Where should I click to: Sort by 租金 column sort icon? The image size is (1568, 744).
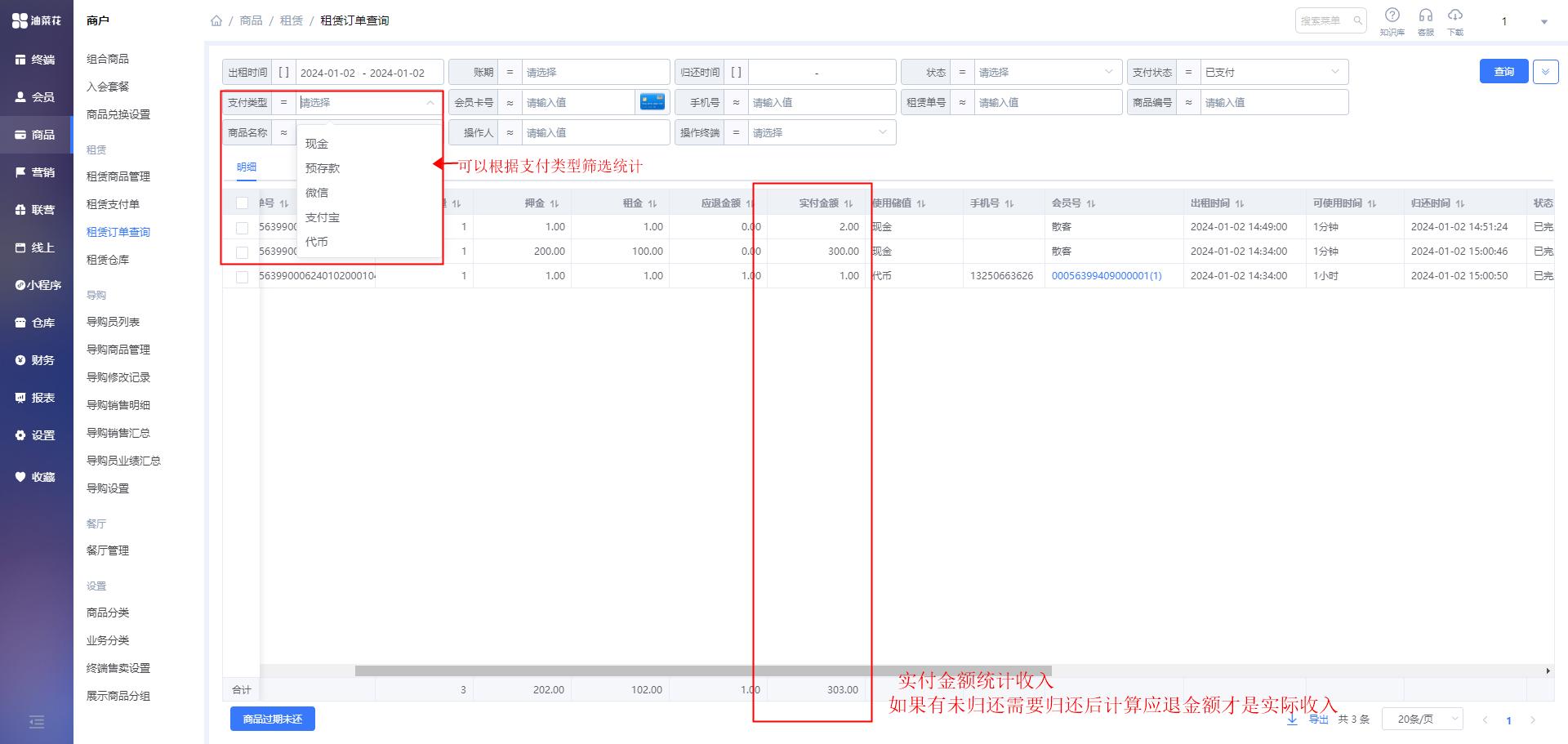[x=653, y=203]
